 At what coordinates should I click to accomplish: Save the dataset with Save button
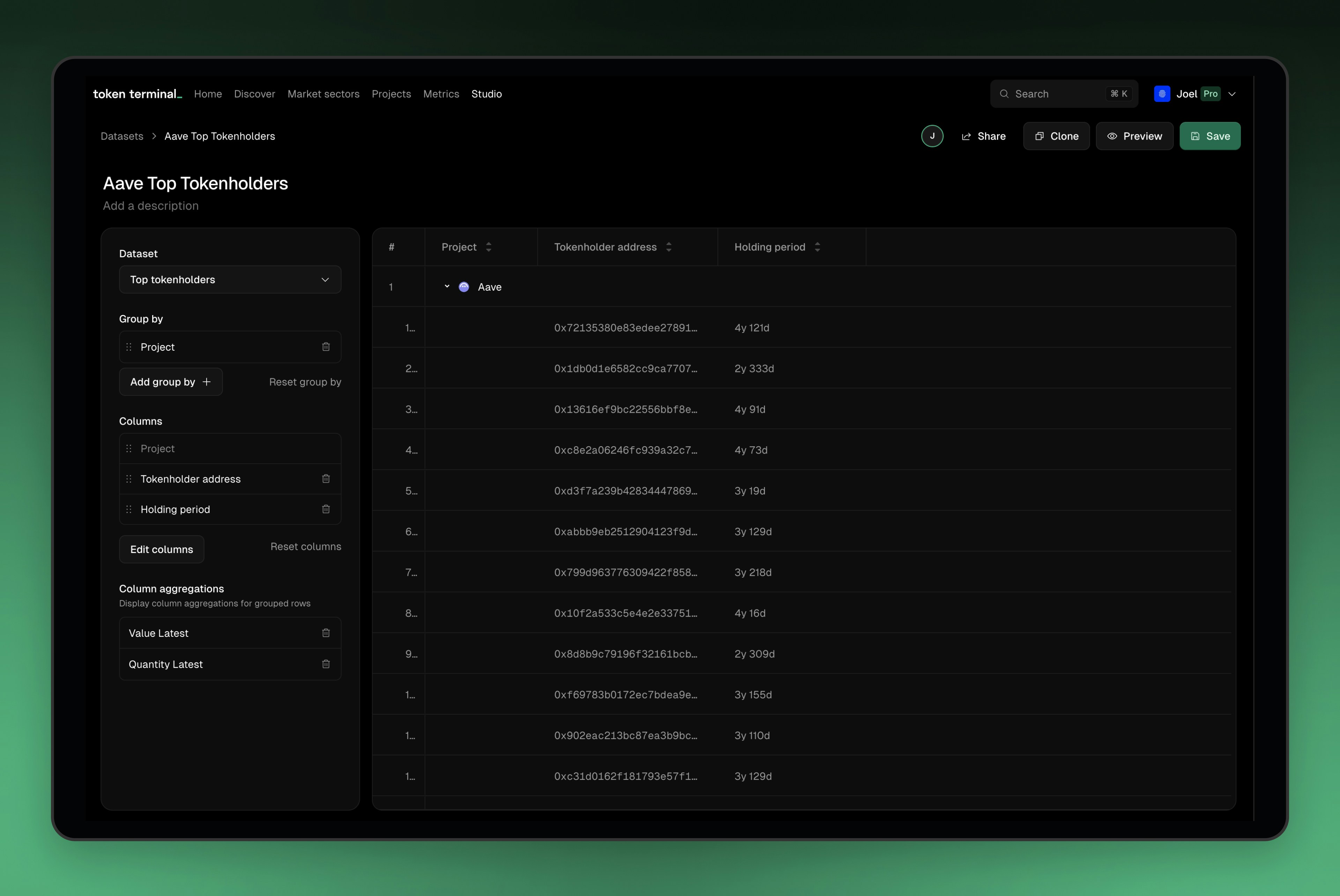(1210, 136)
